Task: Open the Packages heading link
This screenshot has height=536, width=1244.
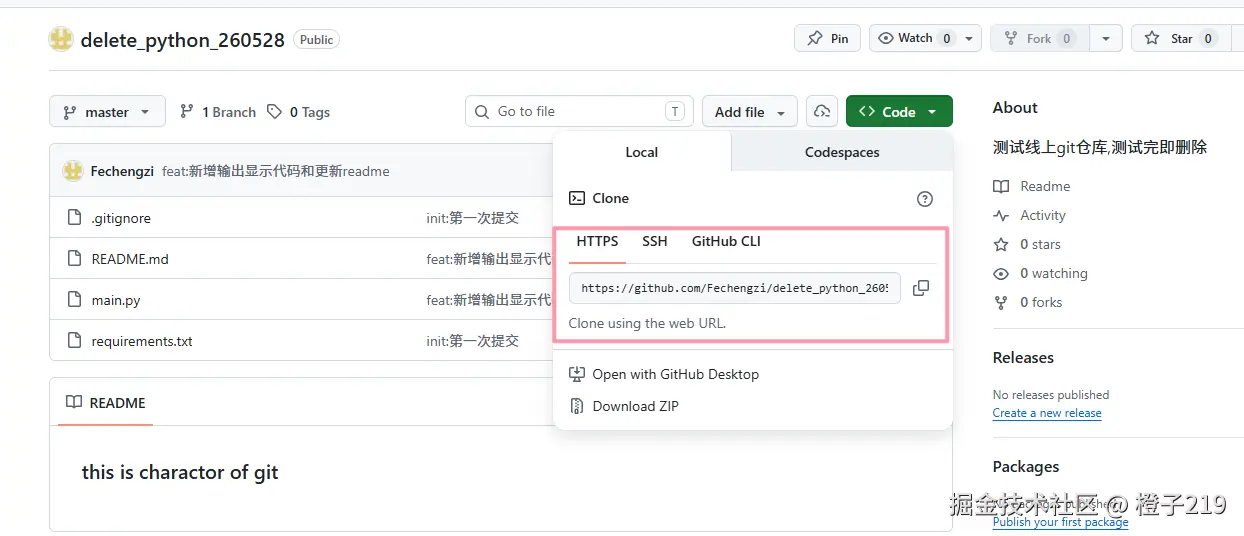Action: click(1026, 467)
